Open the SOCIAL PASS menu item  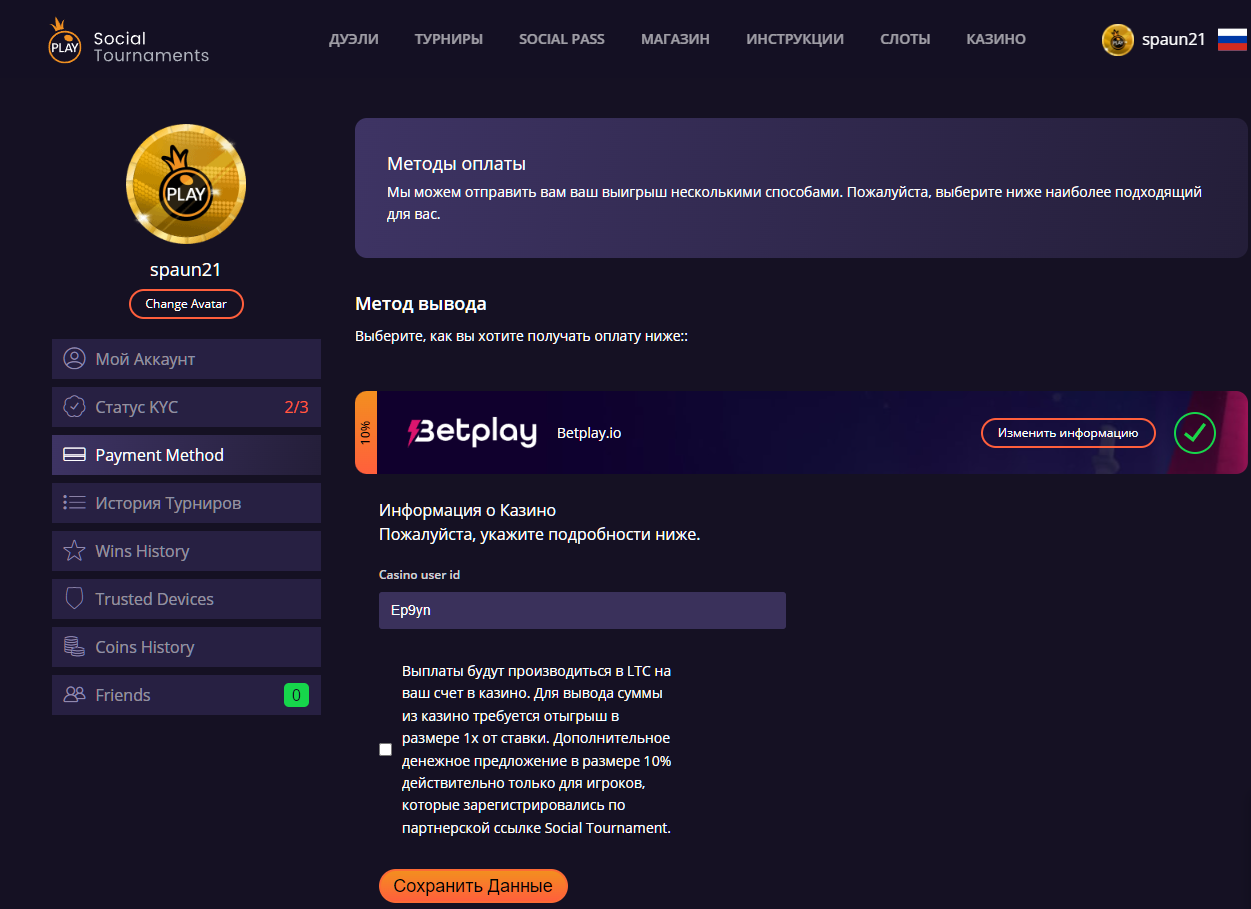562,39
